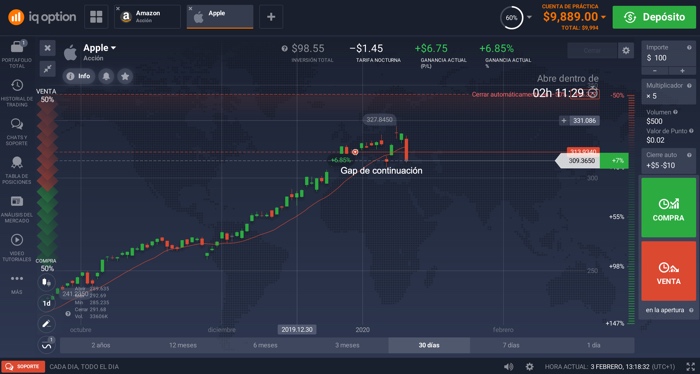The width and height of the screenshot is (700, 374).
Task: Close the Apple tab
Action: pyautogui.click(x=191, y=8)
